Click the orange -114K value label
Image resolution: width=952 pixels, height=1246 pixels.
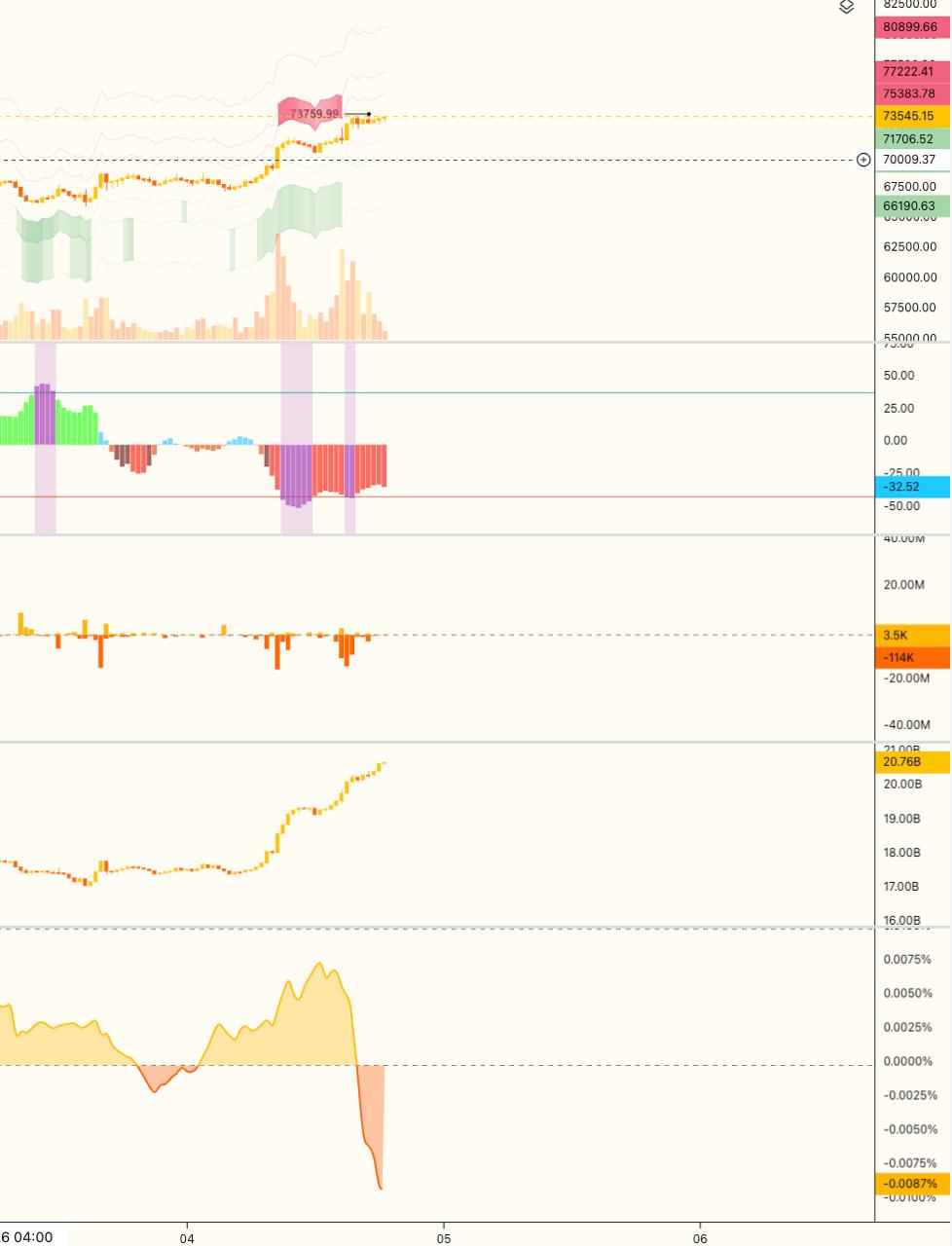coord(912,657)
